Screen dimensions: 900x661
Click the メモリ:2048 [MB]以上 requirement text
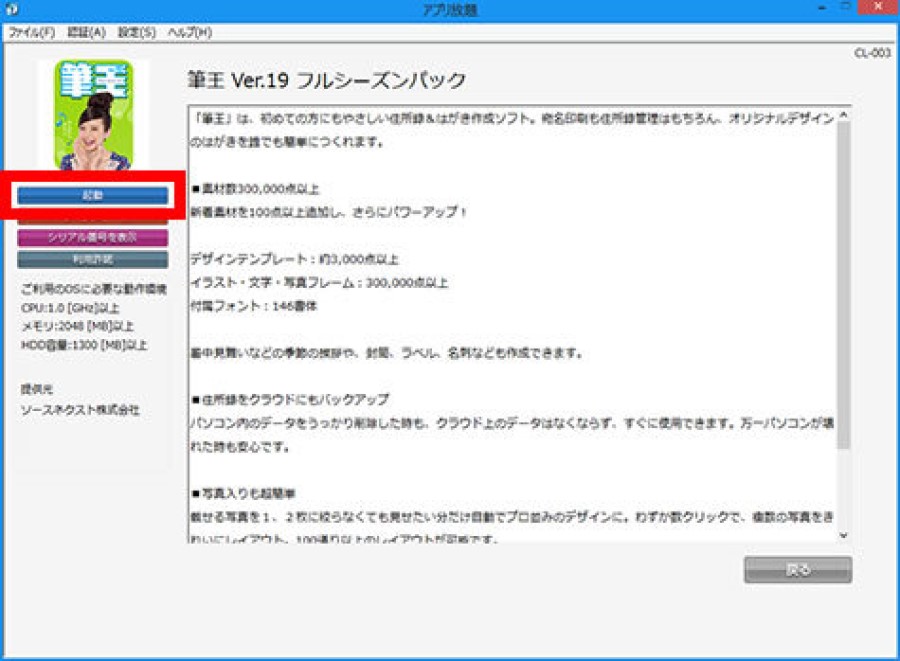[x=77, y=326]
